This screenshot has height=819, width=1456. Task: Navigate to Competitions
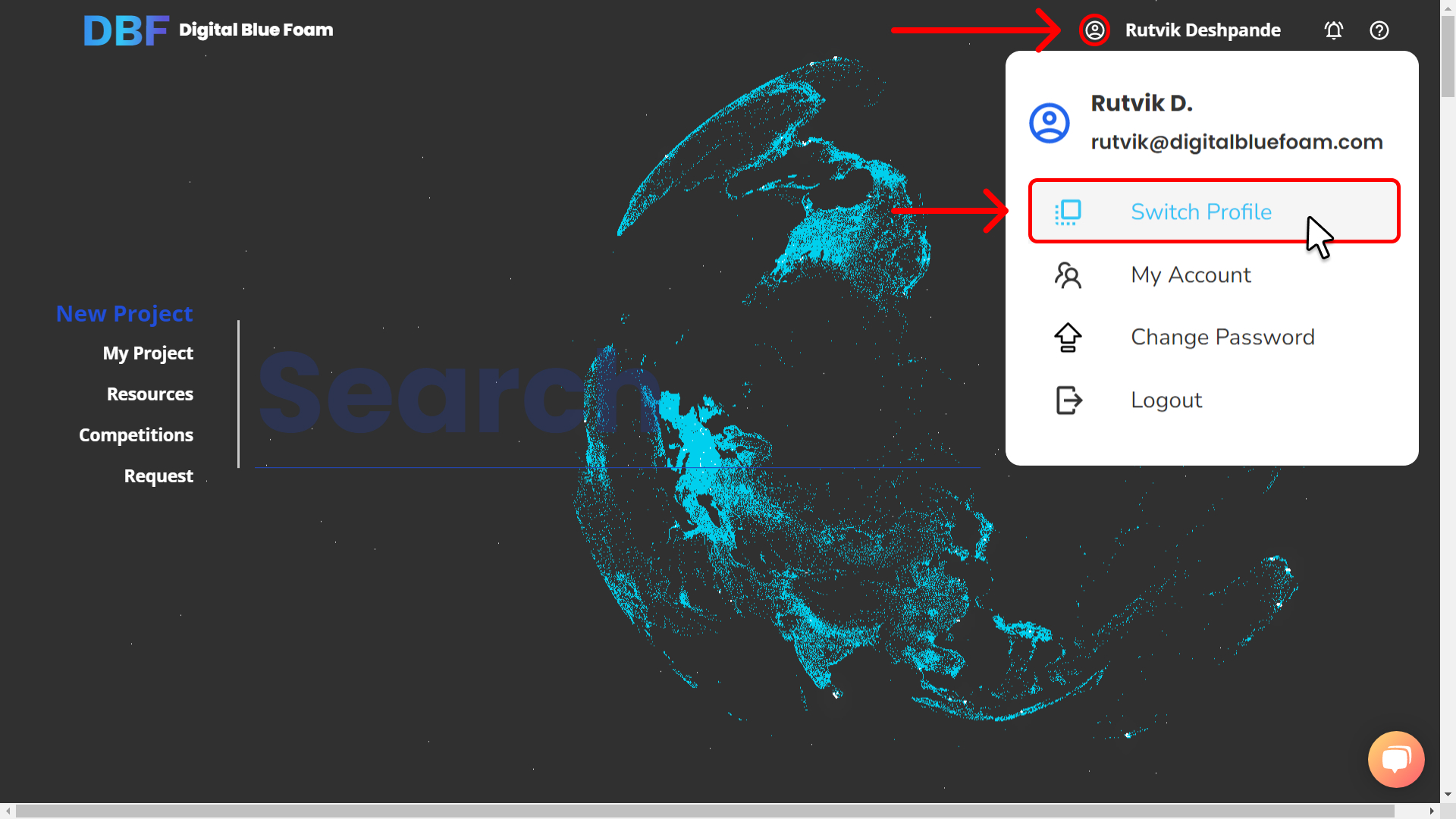click(x=136, y=435)
